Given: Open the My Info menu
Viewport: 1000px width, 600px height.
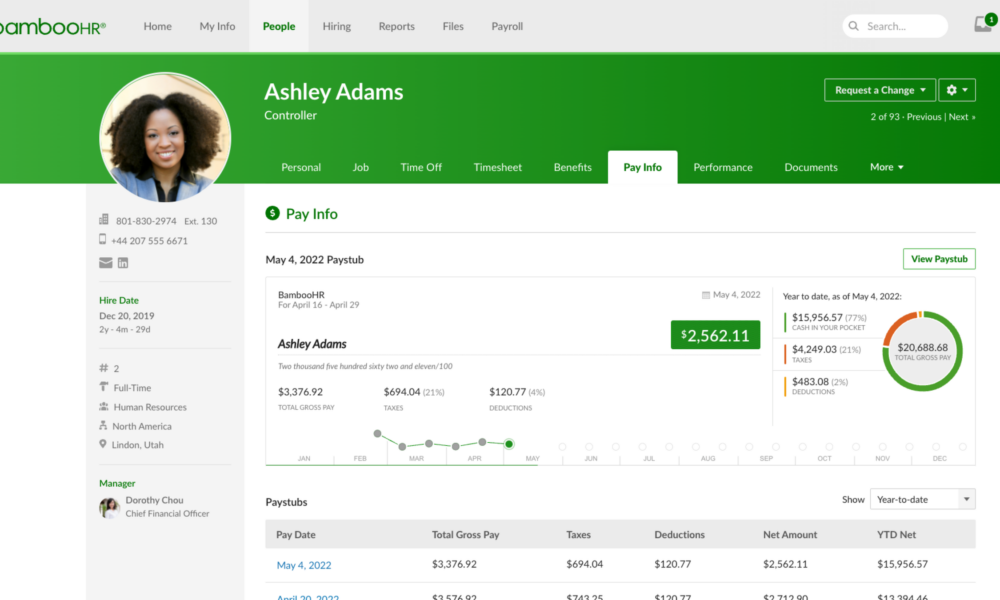Looking at the screenshot, I should (217, 26).
